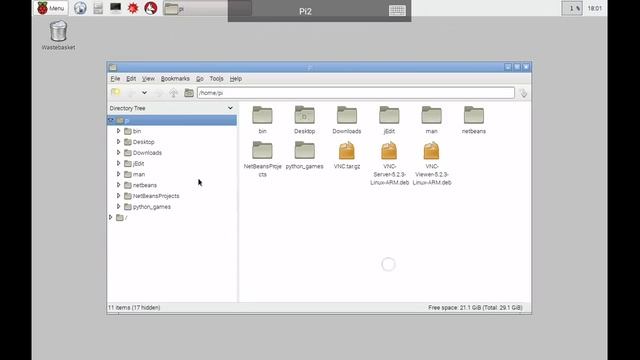Screen dimensions: 640x360
Task: Open the Go menu
Action: coord(200,79)
